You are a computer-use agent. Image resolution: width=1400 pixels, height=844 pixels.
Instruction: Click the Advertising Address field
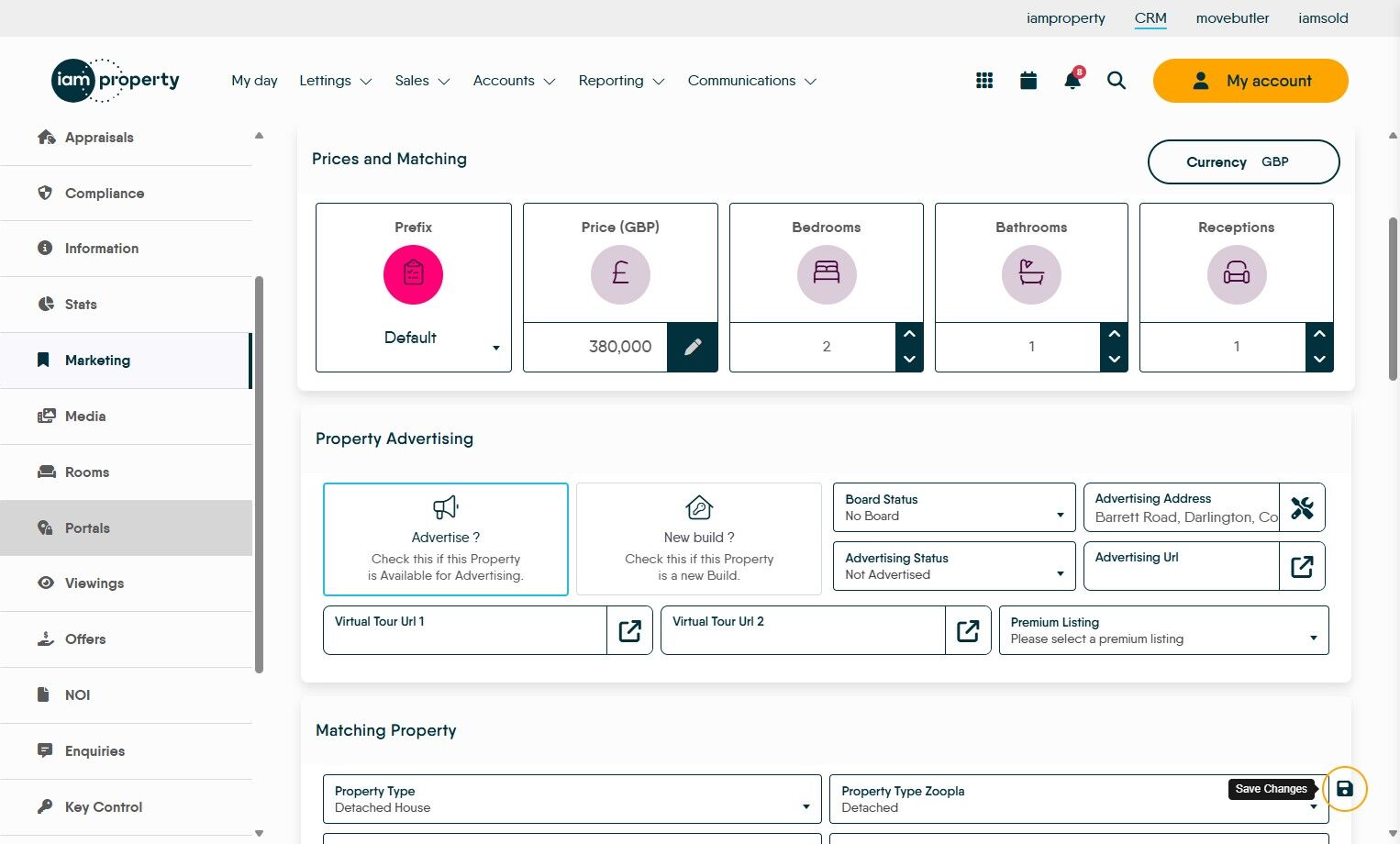pos(1182,507)
